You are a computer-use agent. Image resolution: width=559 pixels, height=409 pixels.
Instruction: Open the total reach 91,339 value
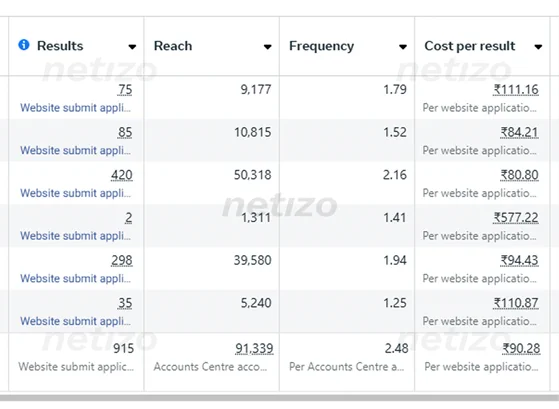click(x=254, y=348)
